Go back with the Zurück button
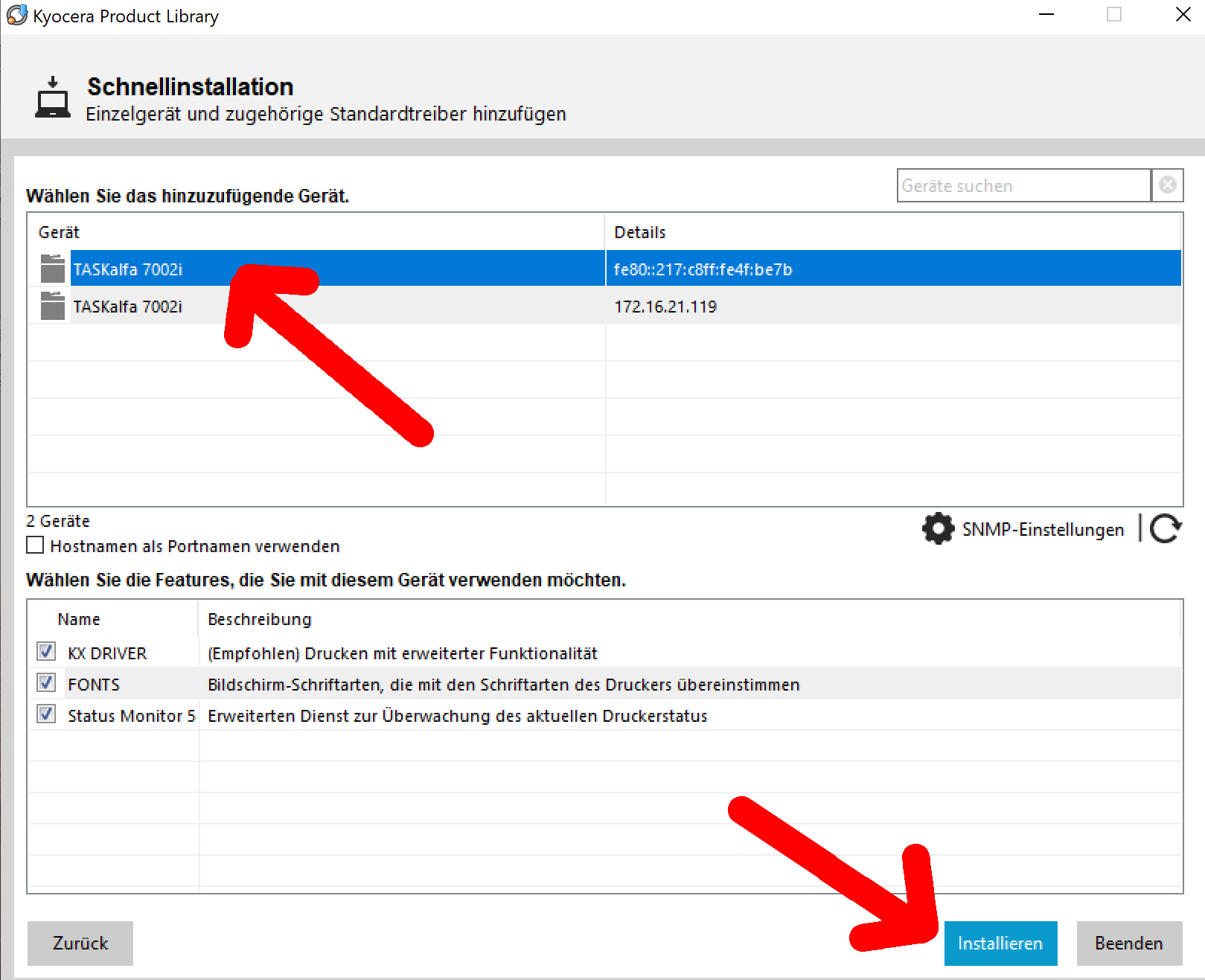 pos(80,943)
